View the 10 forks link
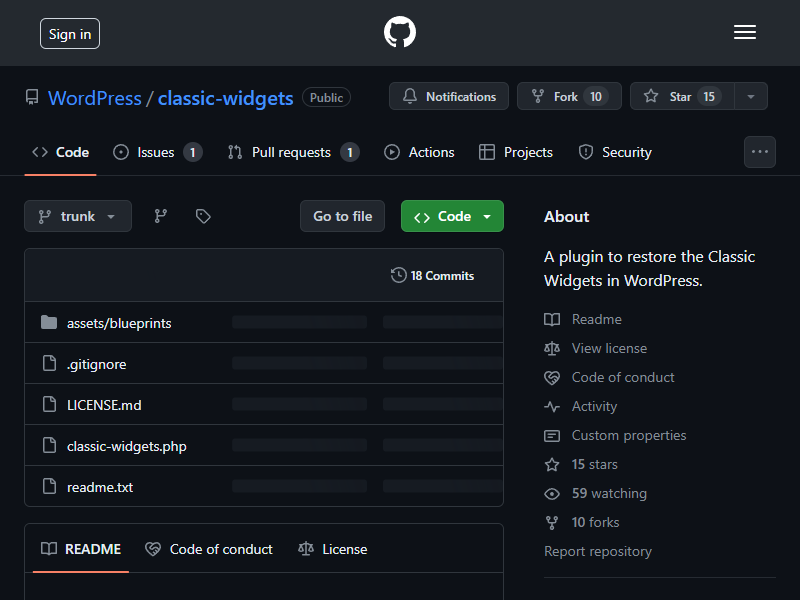The width and height of the screenshot is (800, 600). [x=595, y=523]
